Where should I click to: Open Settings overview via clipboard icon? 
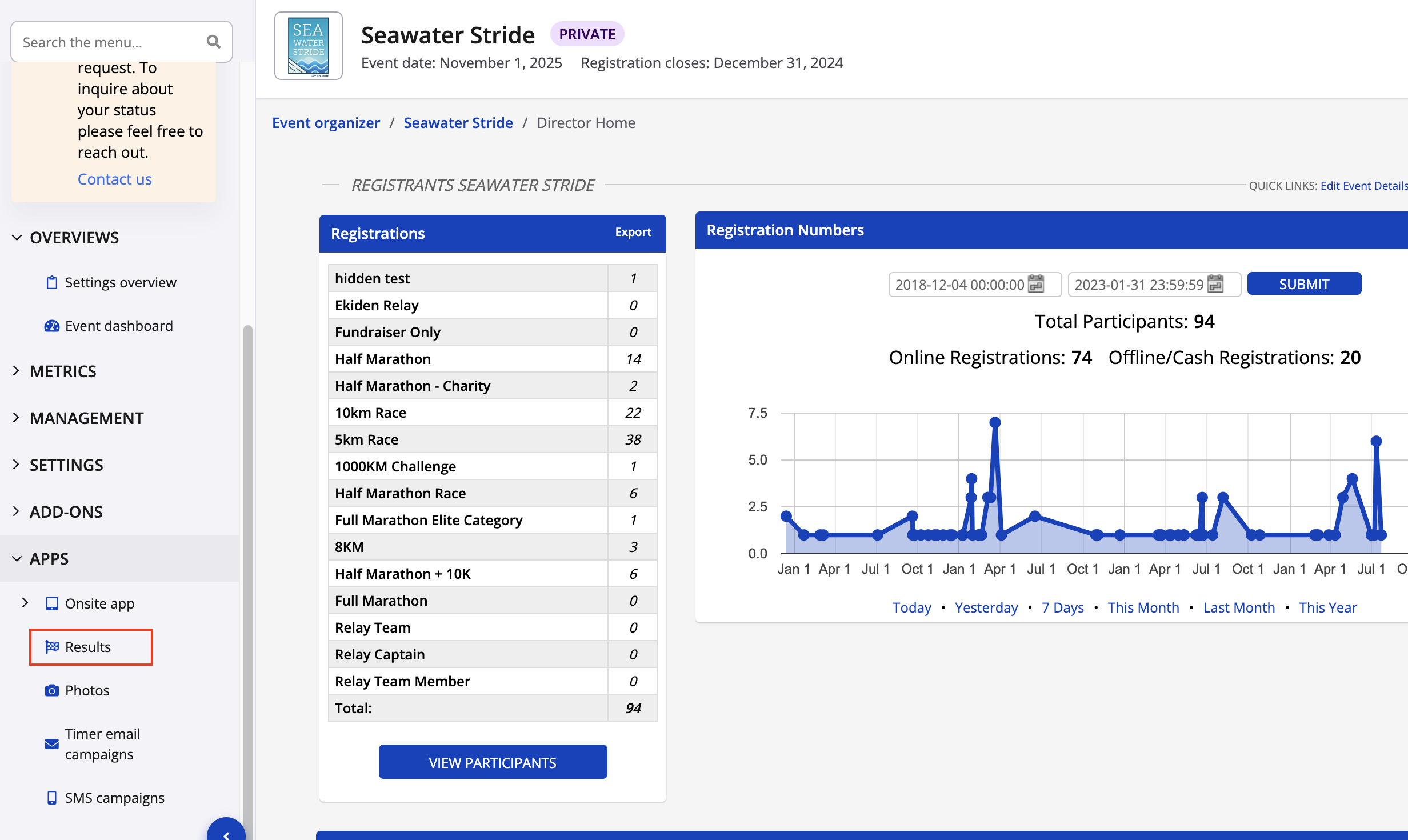[51, 282]
